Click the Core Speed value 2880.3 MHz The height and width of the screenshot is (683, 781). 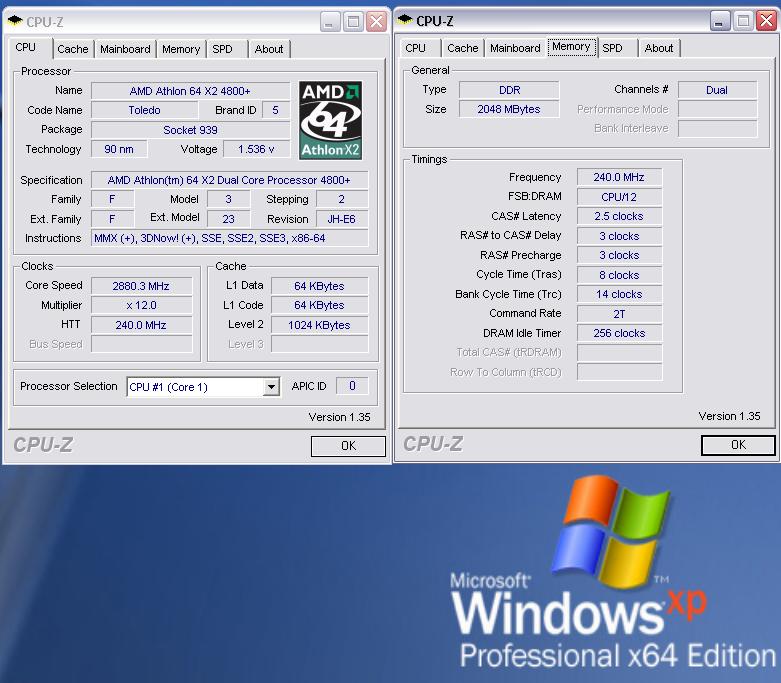coord(141,286)
